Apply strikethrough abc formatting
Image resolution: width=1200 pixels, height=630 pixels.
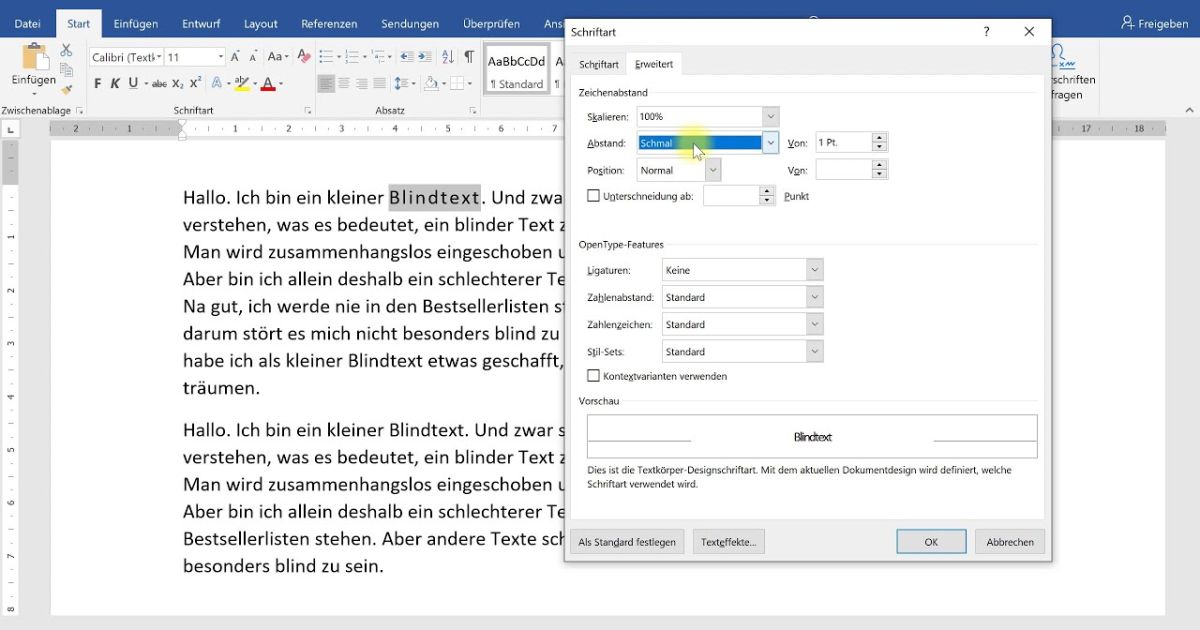tap(160, 84)
